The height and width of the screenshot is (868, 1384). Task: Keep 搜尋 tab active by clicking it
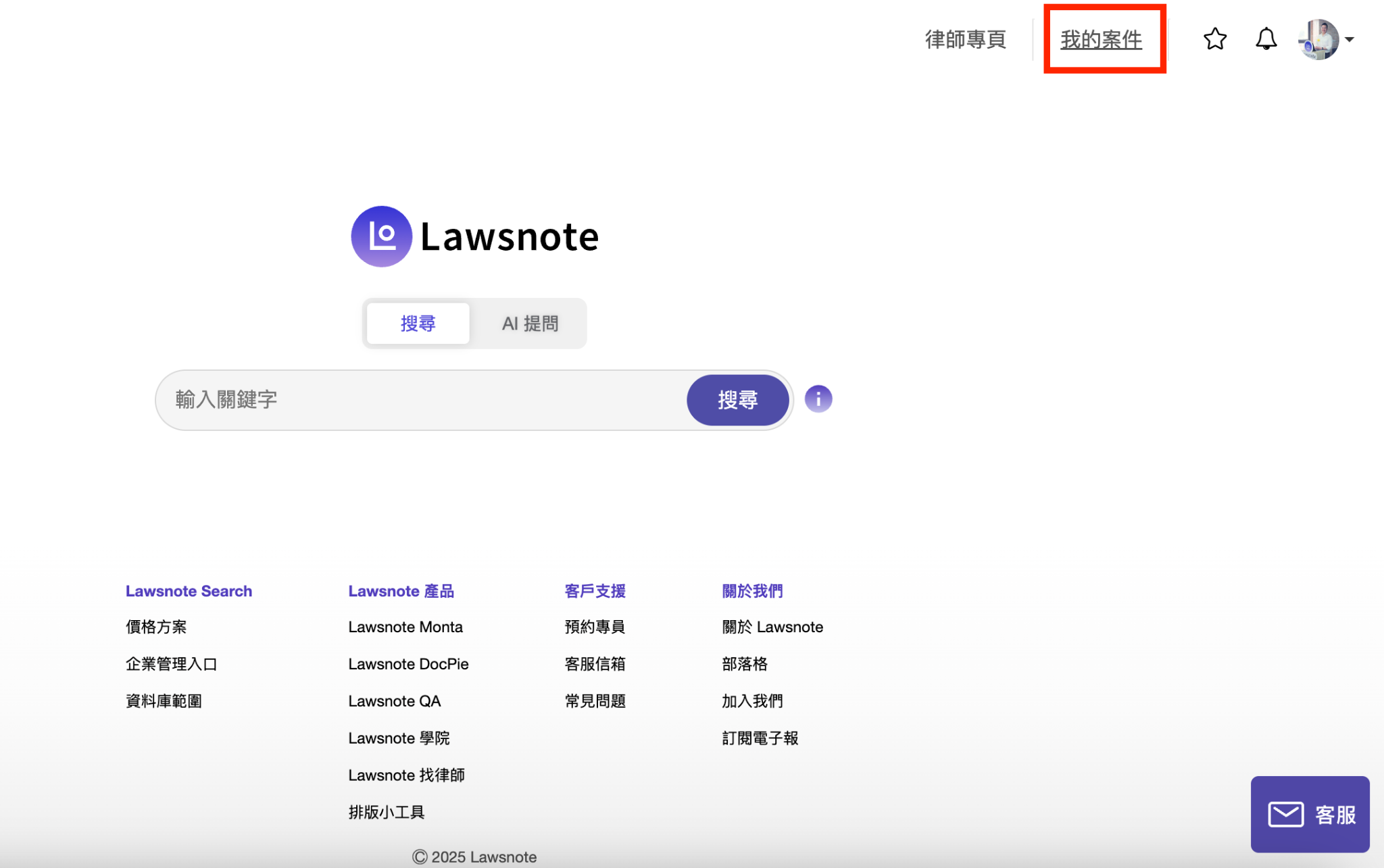pyautogui.click(x=417, y=323)
